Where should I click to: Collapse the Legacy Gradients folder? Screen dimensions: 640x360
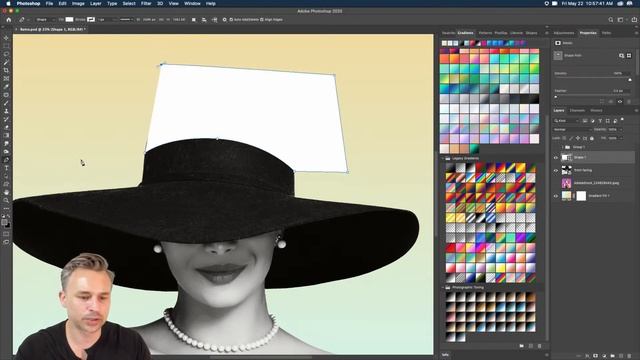tap(443, 158)
